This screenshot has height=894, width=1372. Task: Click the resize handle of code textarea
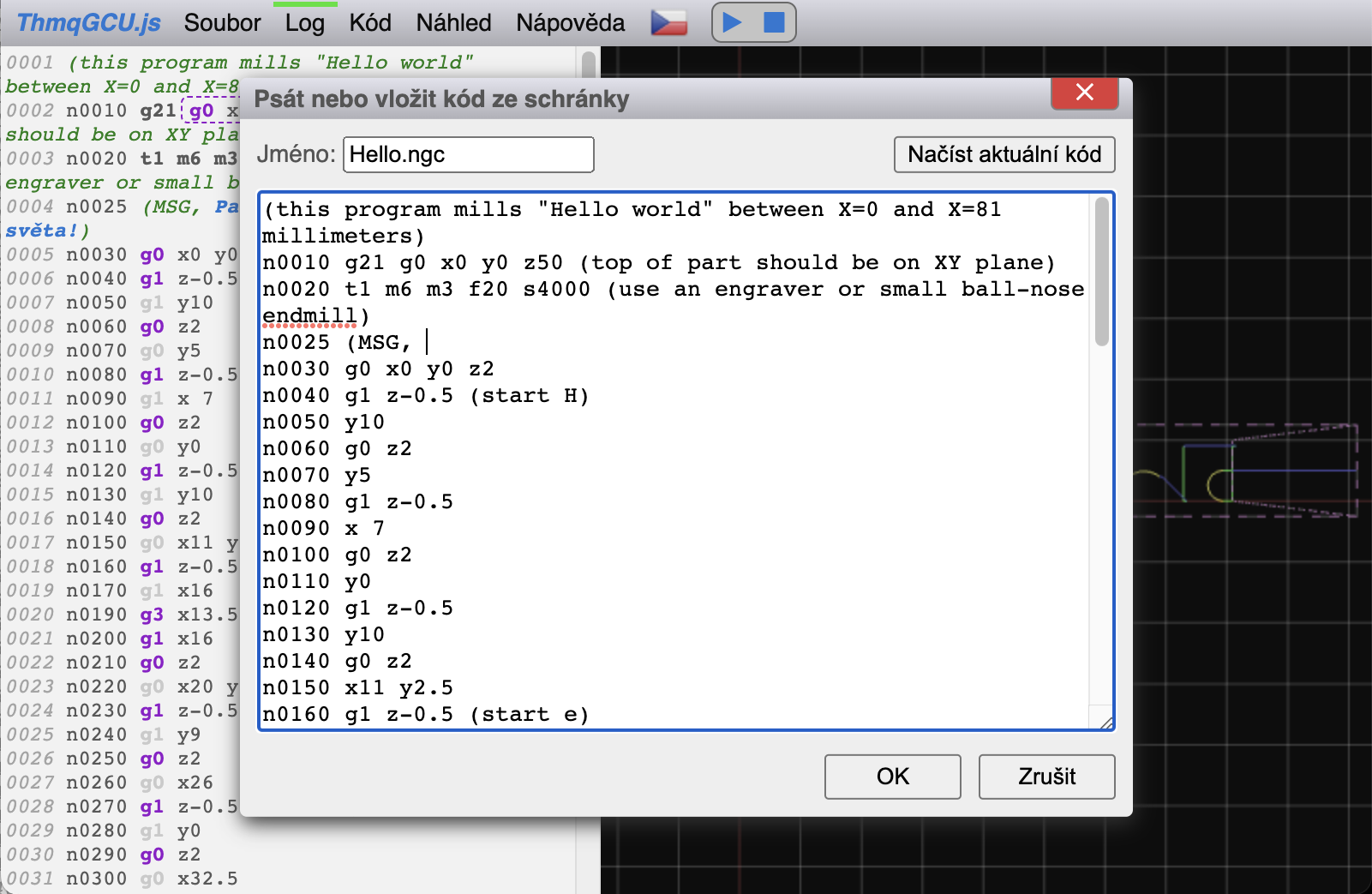(x=1105, y=722)
